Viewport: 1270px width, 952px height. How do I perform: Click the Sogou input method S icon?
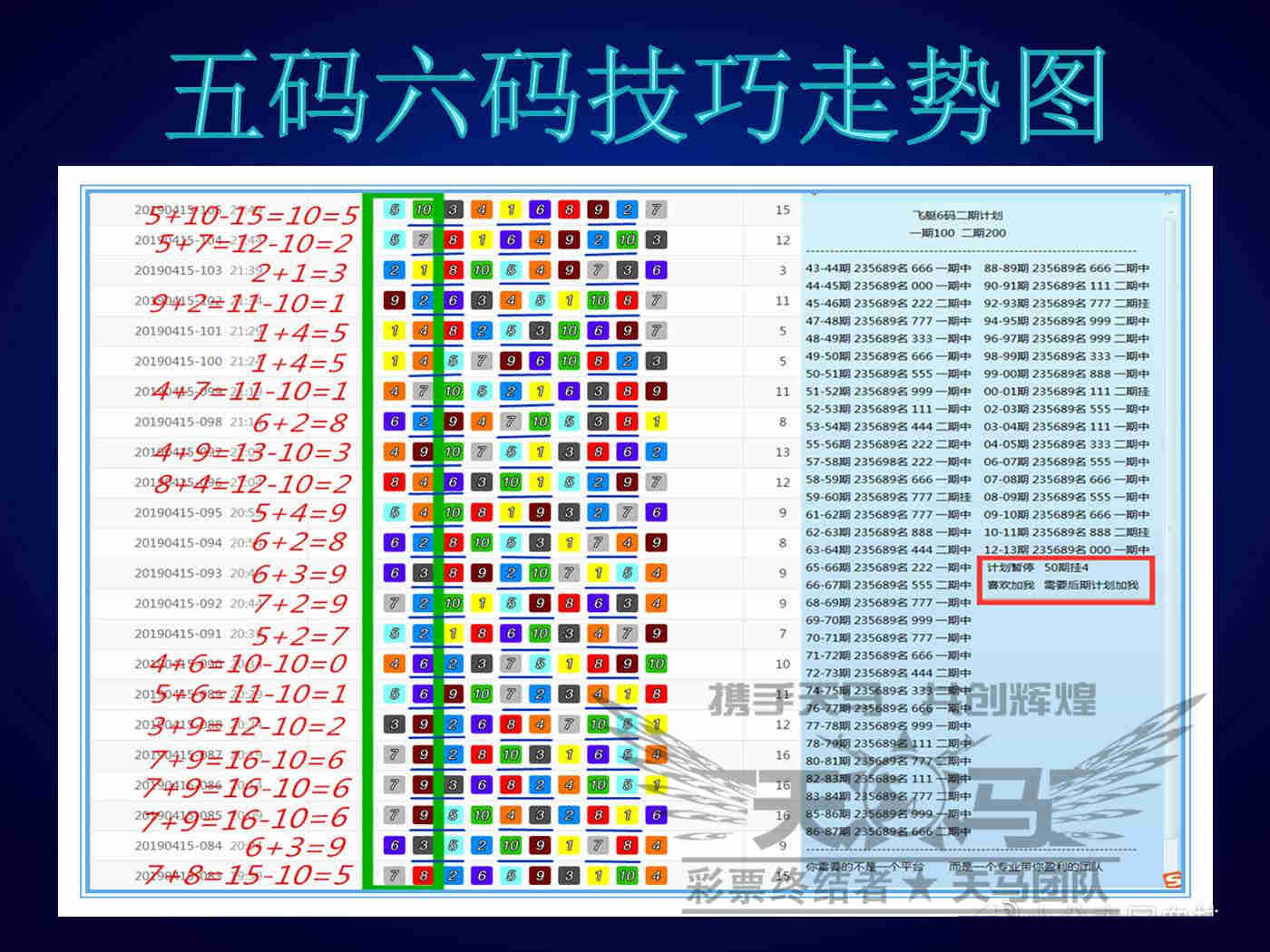pos(1172,879)
